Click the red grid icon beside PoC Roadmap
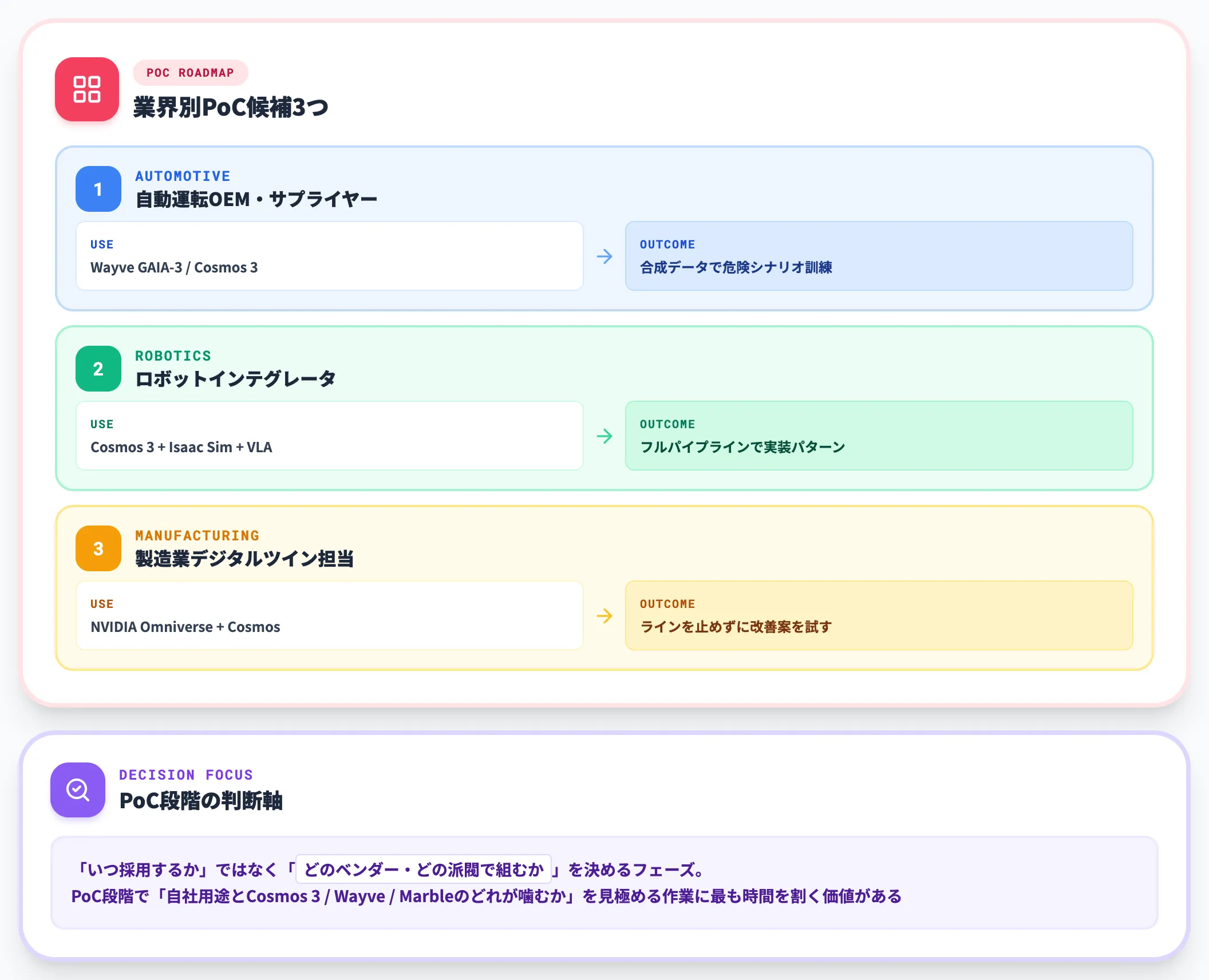The image size is (1209, 980). (87, 89)
